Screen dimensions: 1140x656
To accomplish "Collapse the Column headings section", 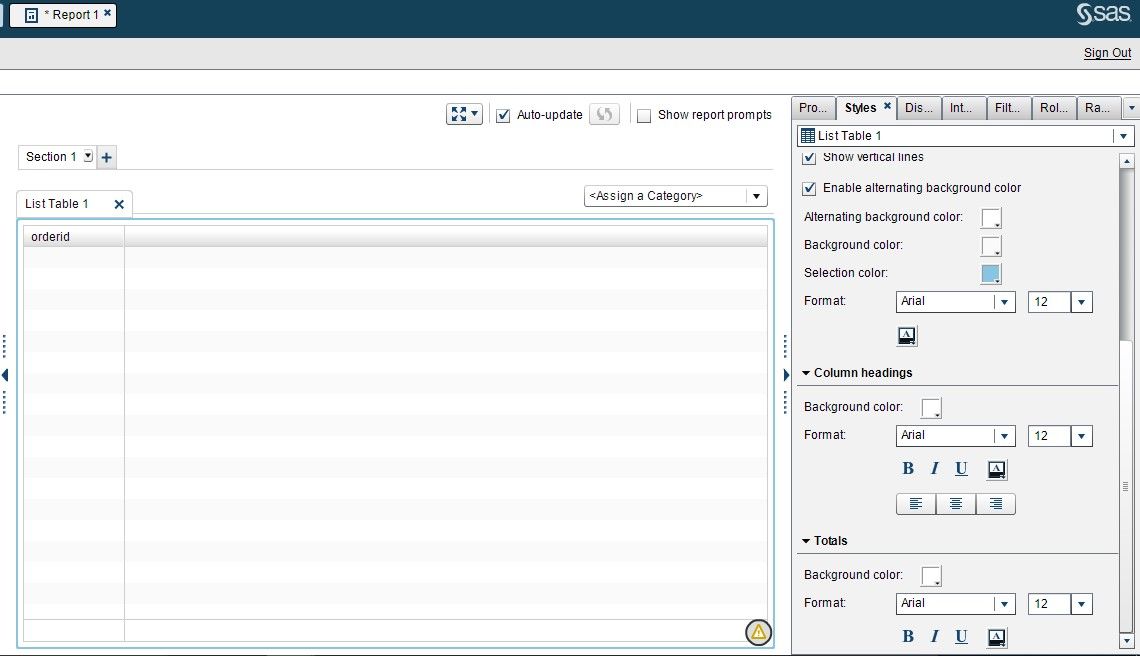I will coord(806,372).
